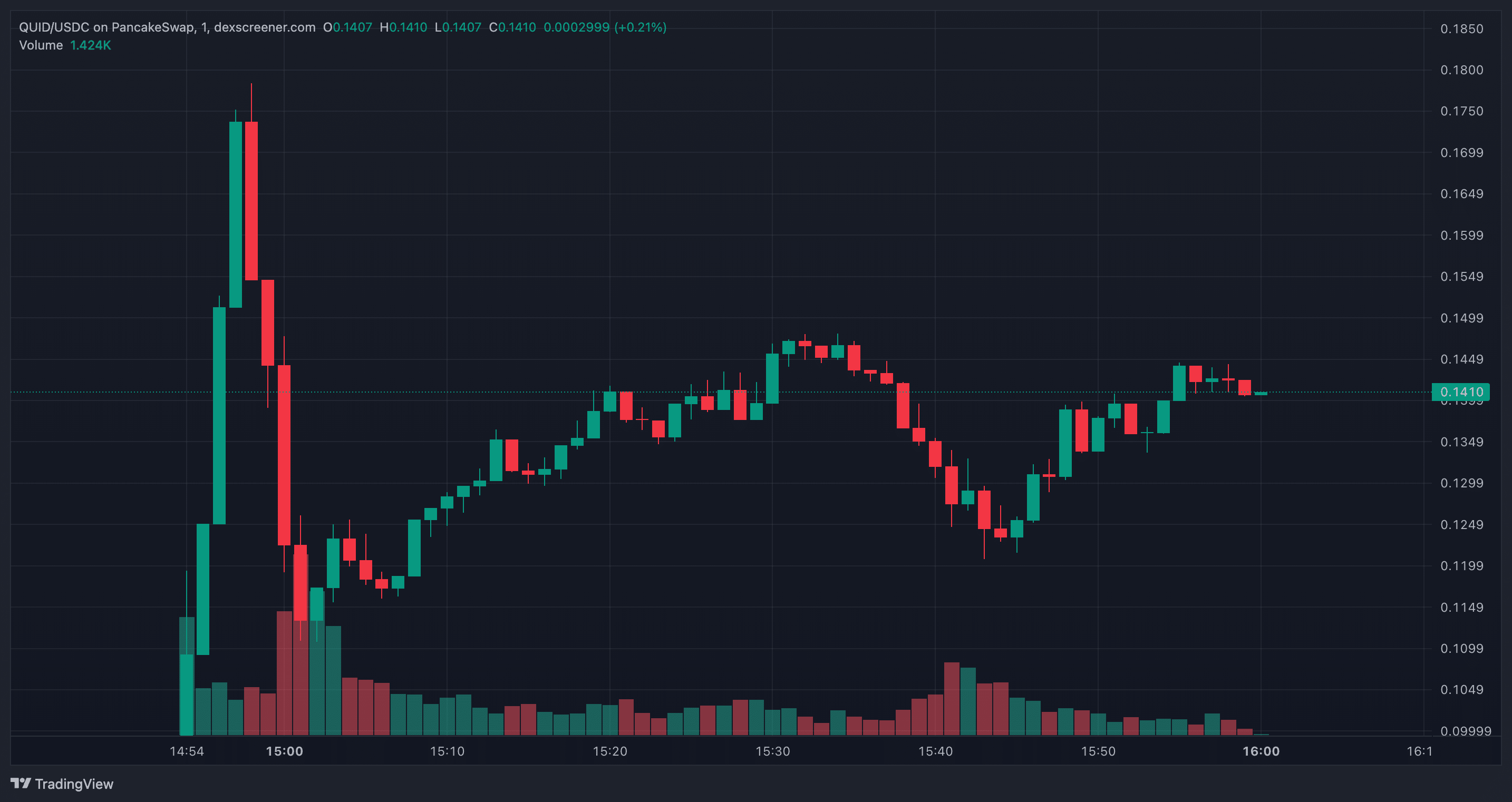Click the largest red volume bar near 15:40
1512x802 pixels.
pyautogui.click(x=952, y=698)
